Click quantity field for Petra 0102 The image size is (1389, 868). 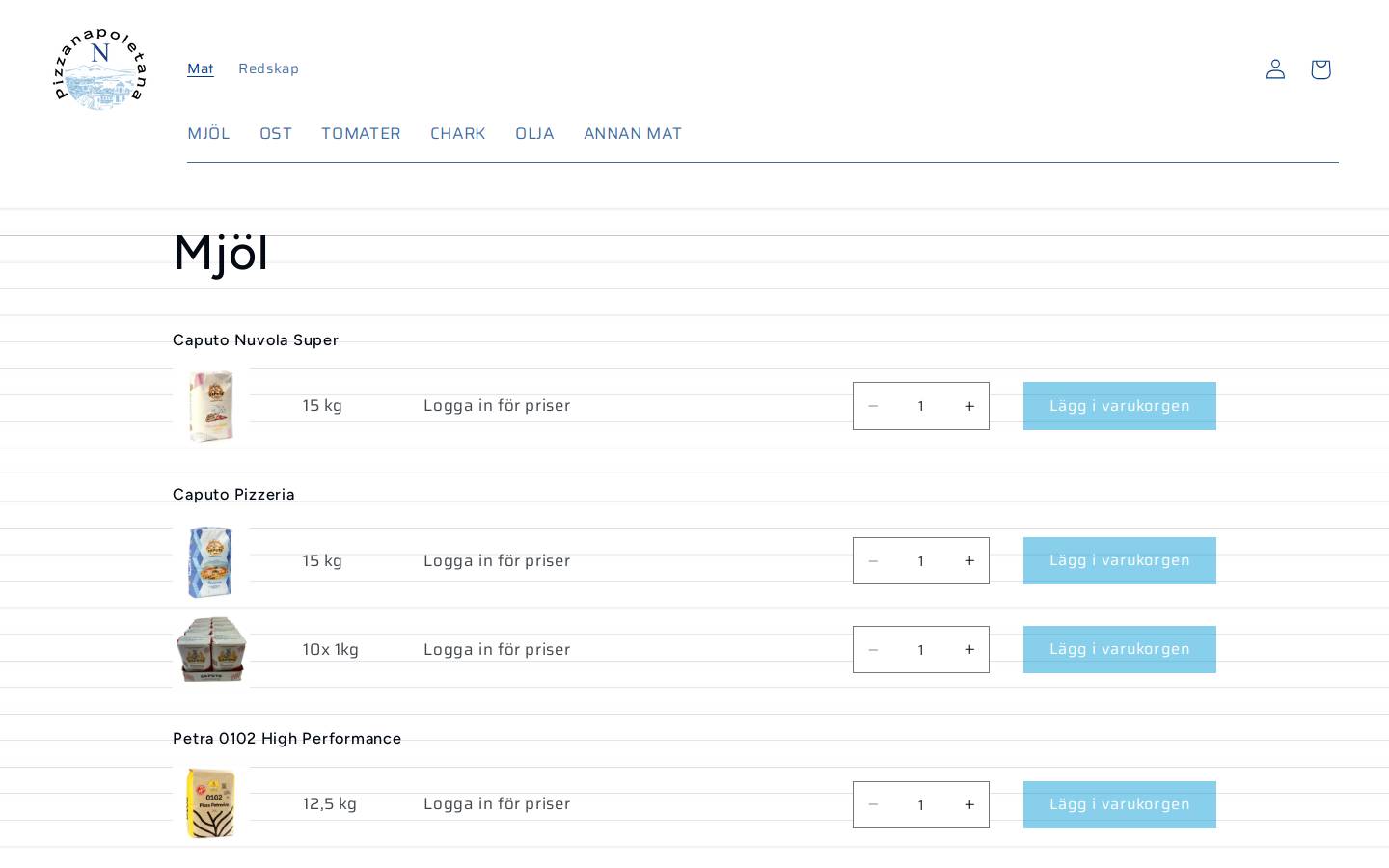coord(921,804)
